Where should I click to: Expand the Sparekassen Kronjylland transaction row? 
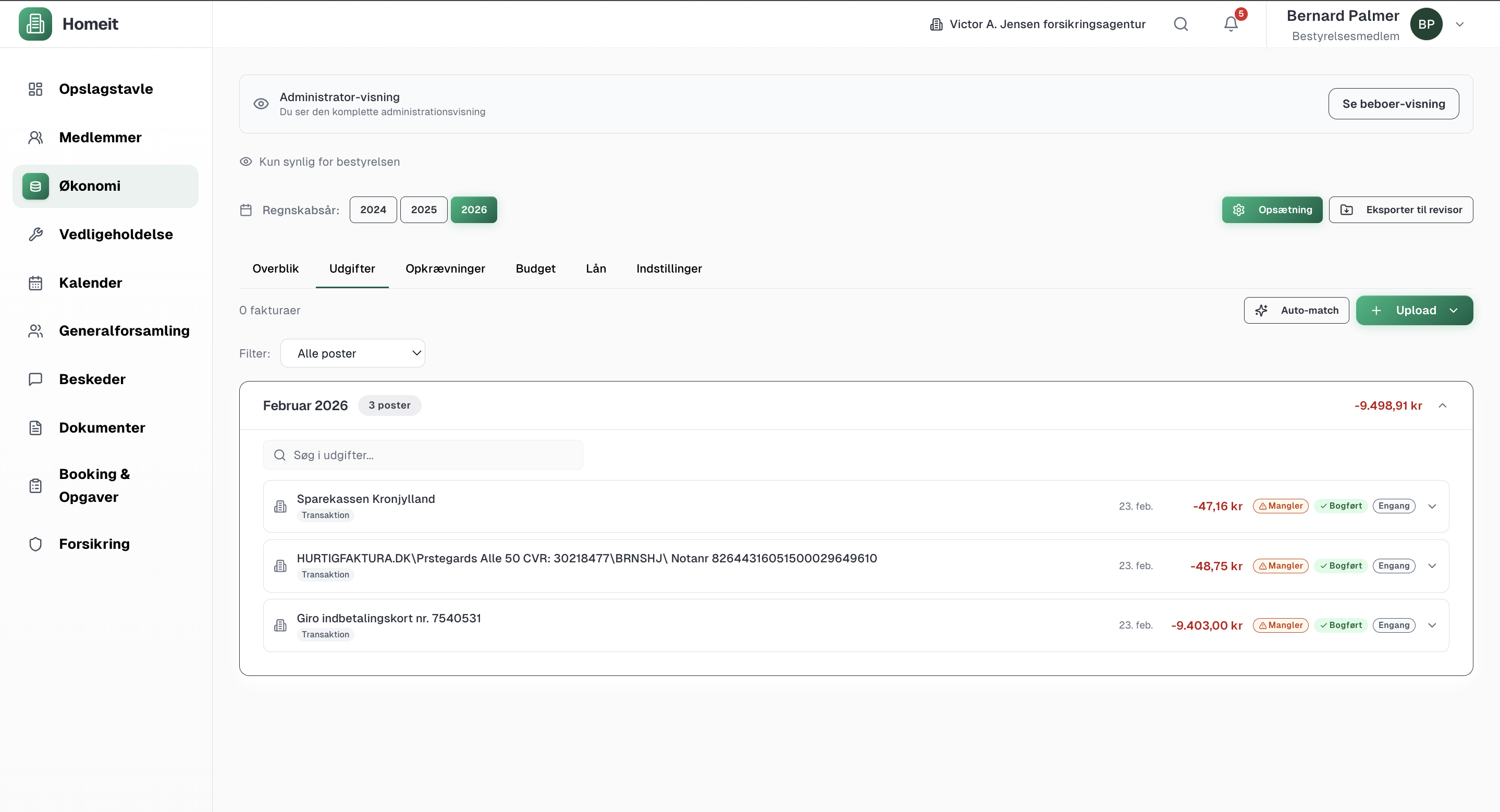pyautogui.click(x=1432, y=507)
